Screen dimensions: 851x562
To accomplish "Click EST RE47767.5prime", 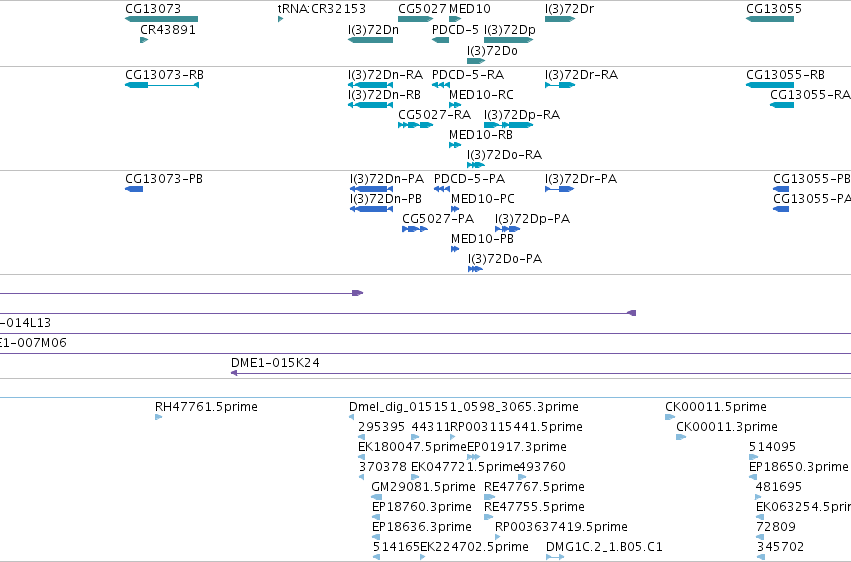I will 489,497.
